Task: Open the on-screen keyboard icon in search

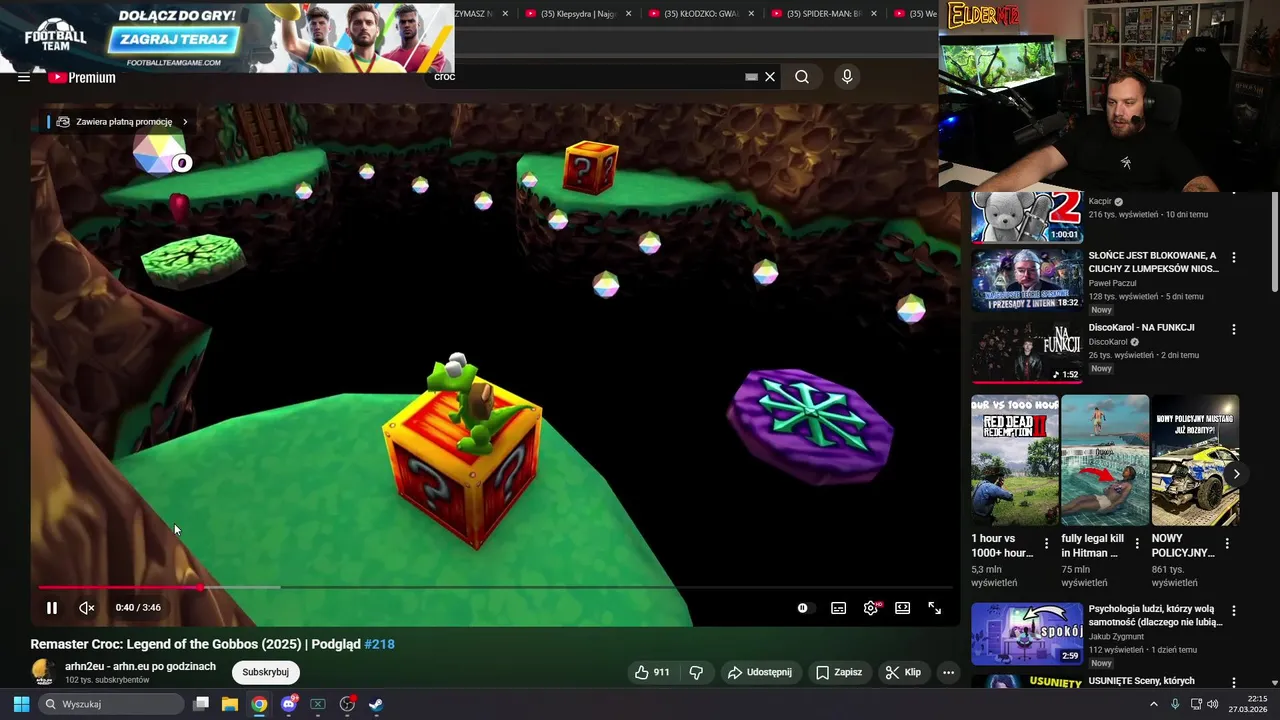Action: tap(752, 77)
